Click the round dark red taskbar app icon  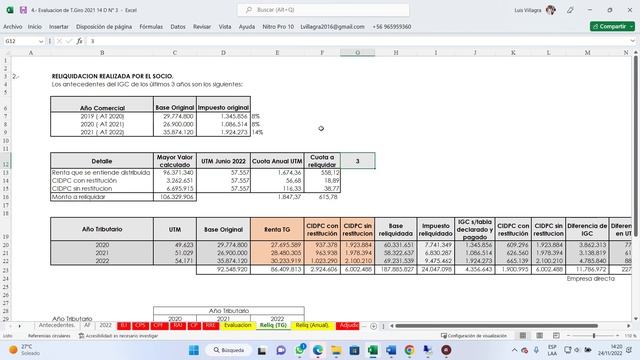tap(446, 350)
